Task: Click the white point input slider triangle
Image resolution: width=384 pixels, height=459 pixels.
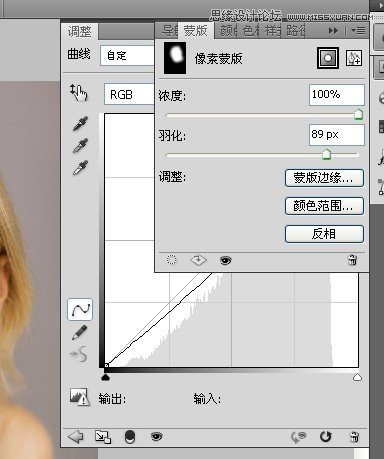Action: 357,377
